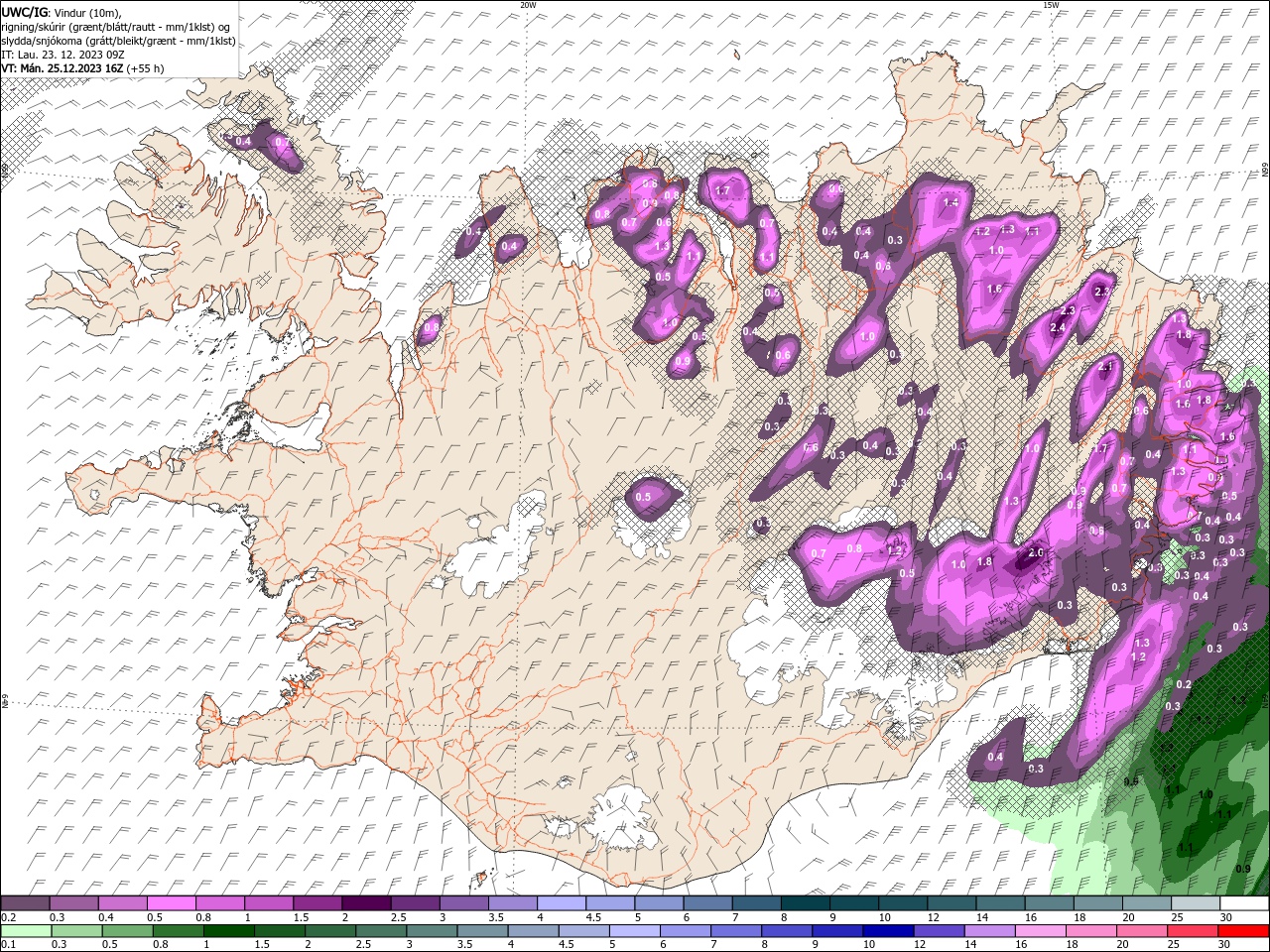Image resolution: width=1270 pixels, height=952 pixels.
Task: Click the '(+55 h)' forecast offset text
Action: pyautogui.click(x=145, y=68)
